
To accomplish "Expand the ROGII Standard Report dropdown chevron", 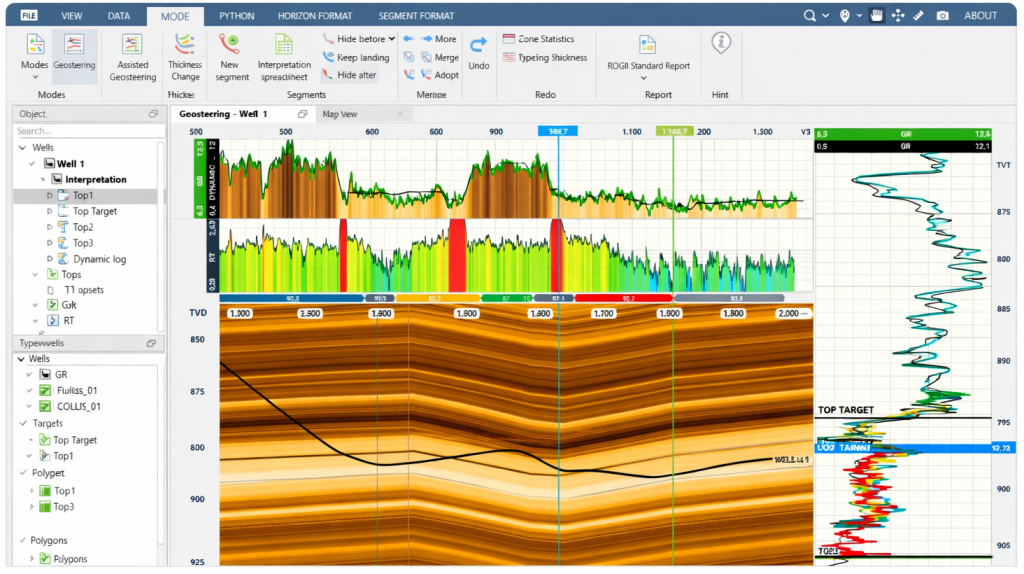I will point(643,78).
